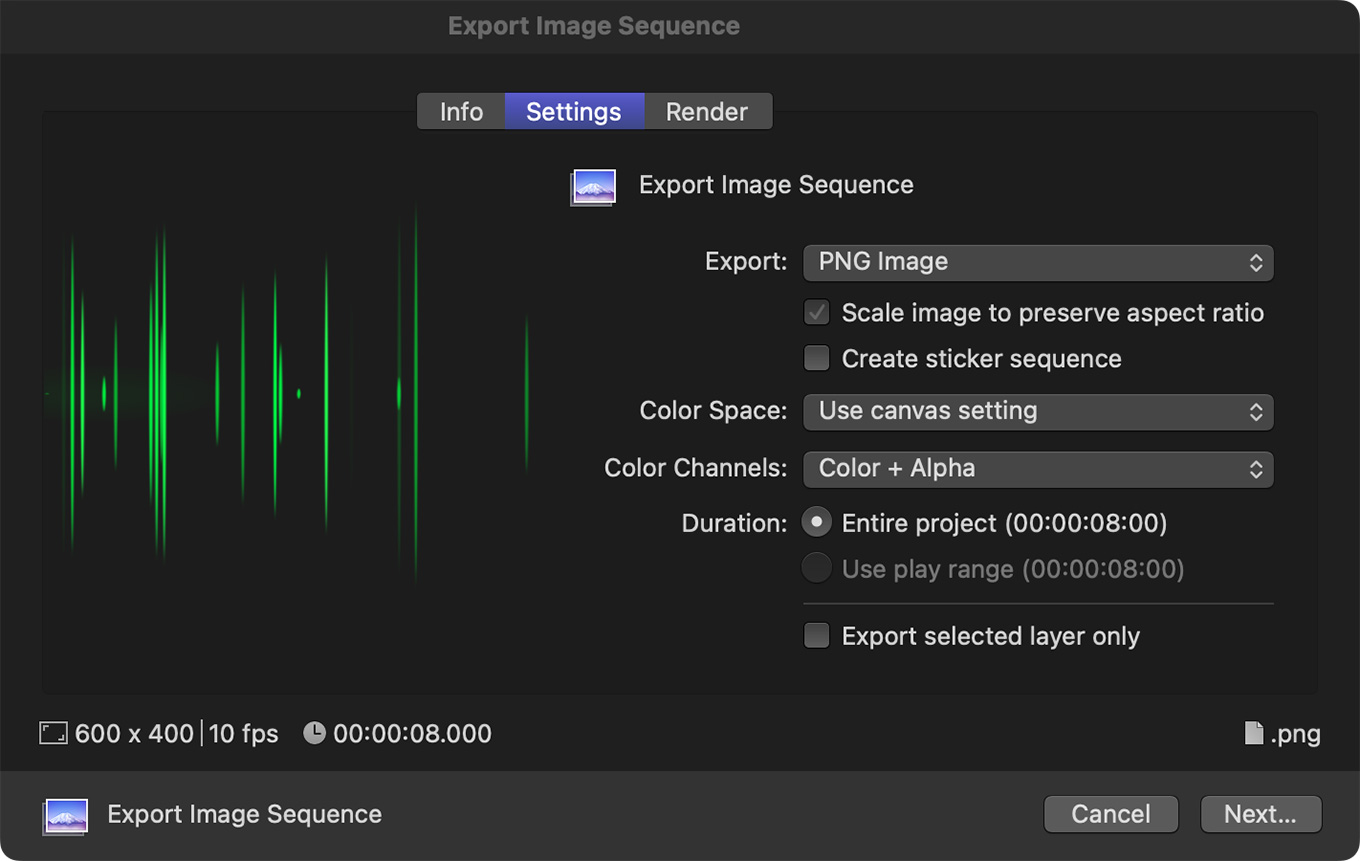Click the 600 x 400 resolution readout

coord(134,734)
